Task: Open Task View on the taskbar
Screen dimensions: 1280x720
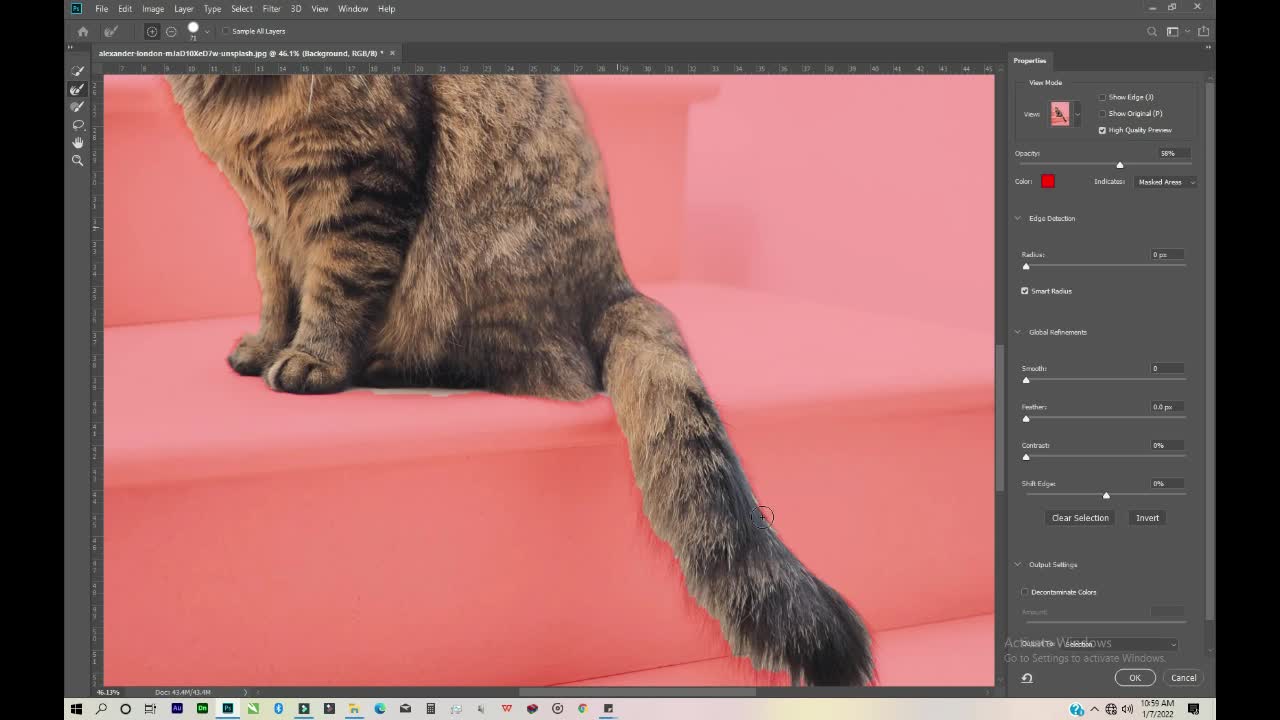Action: (150, 709)
